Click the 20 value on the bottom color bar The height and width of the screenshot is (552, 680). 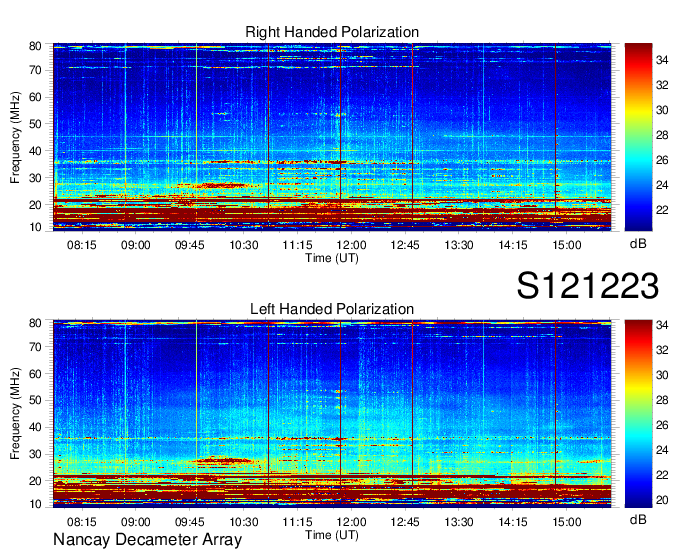(x=662, y=500)
